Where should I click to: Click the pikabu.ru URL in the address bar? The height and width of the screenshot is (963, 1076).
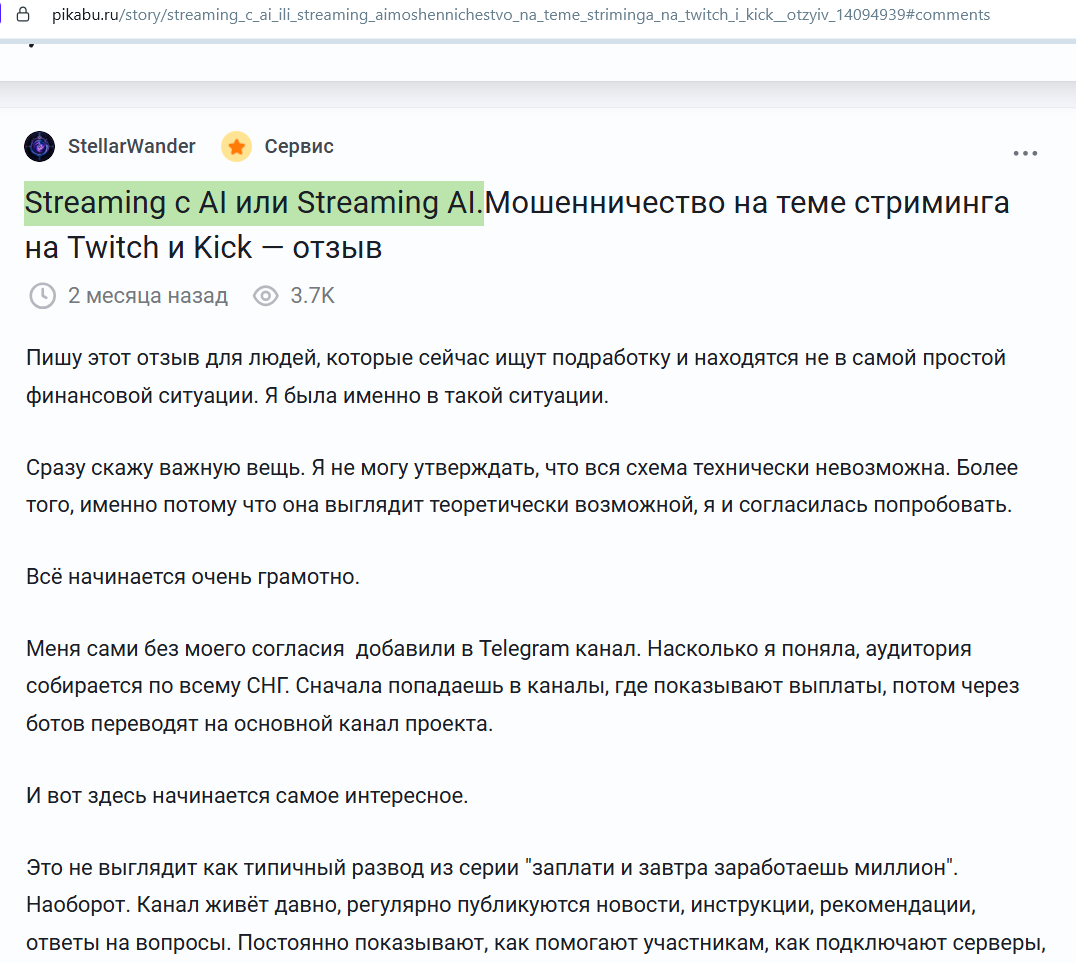coord(520,14)
